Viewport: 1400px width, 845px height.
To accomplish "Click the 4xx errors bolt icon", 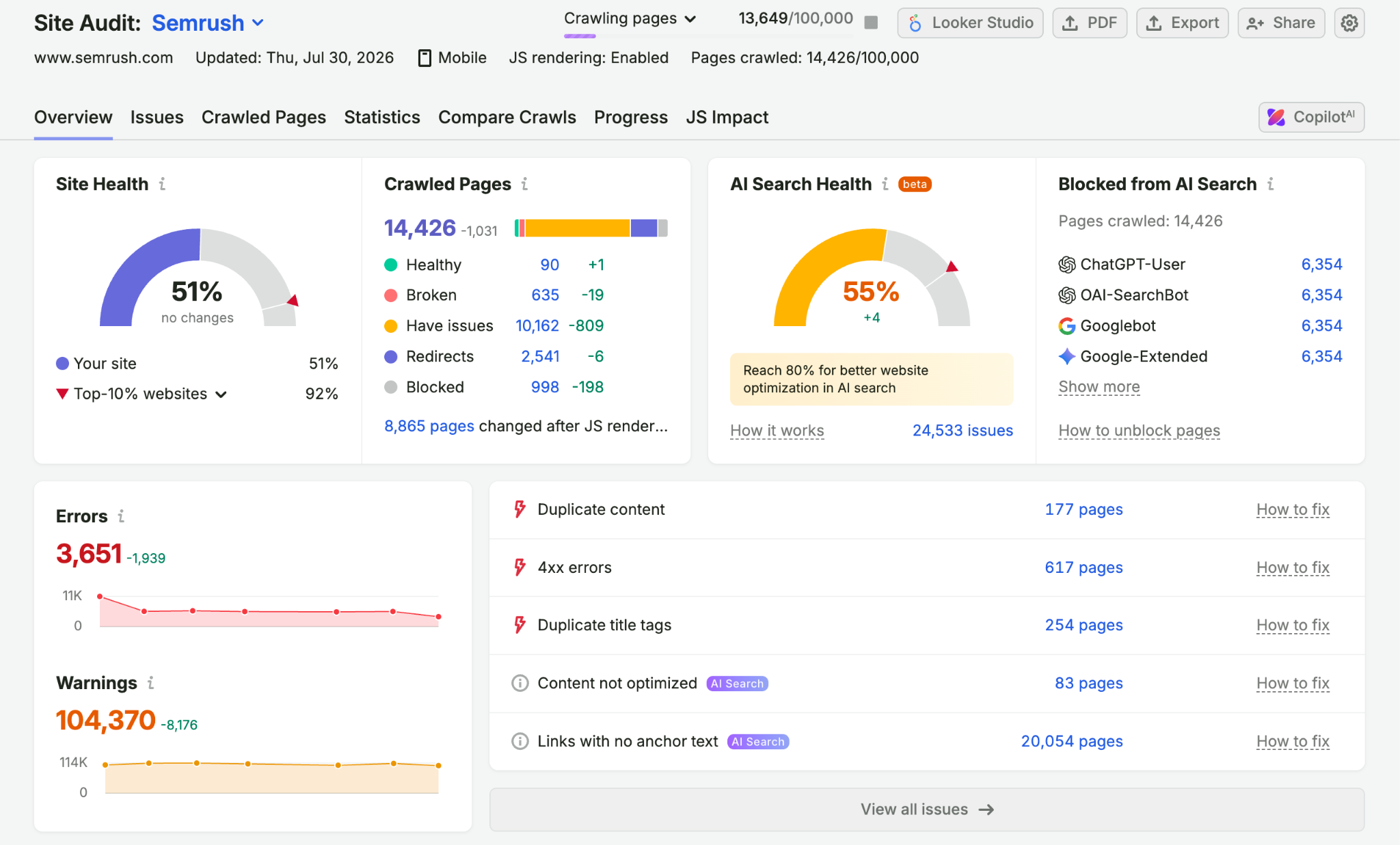I will coord(520,567).
